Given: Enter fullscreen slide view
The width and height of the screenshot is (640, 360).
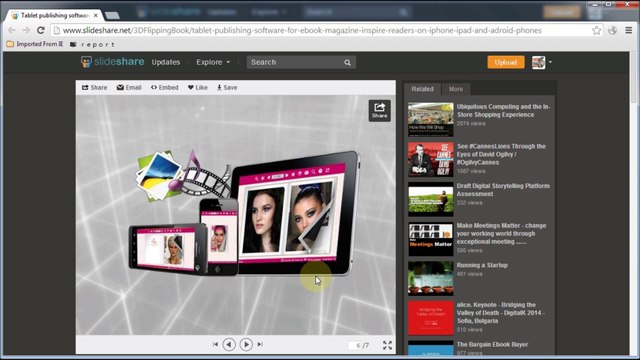Looking at the screenshot, I should pyautogui.click(x=387, y=345).
